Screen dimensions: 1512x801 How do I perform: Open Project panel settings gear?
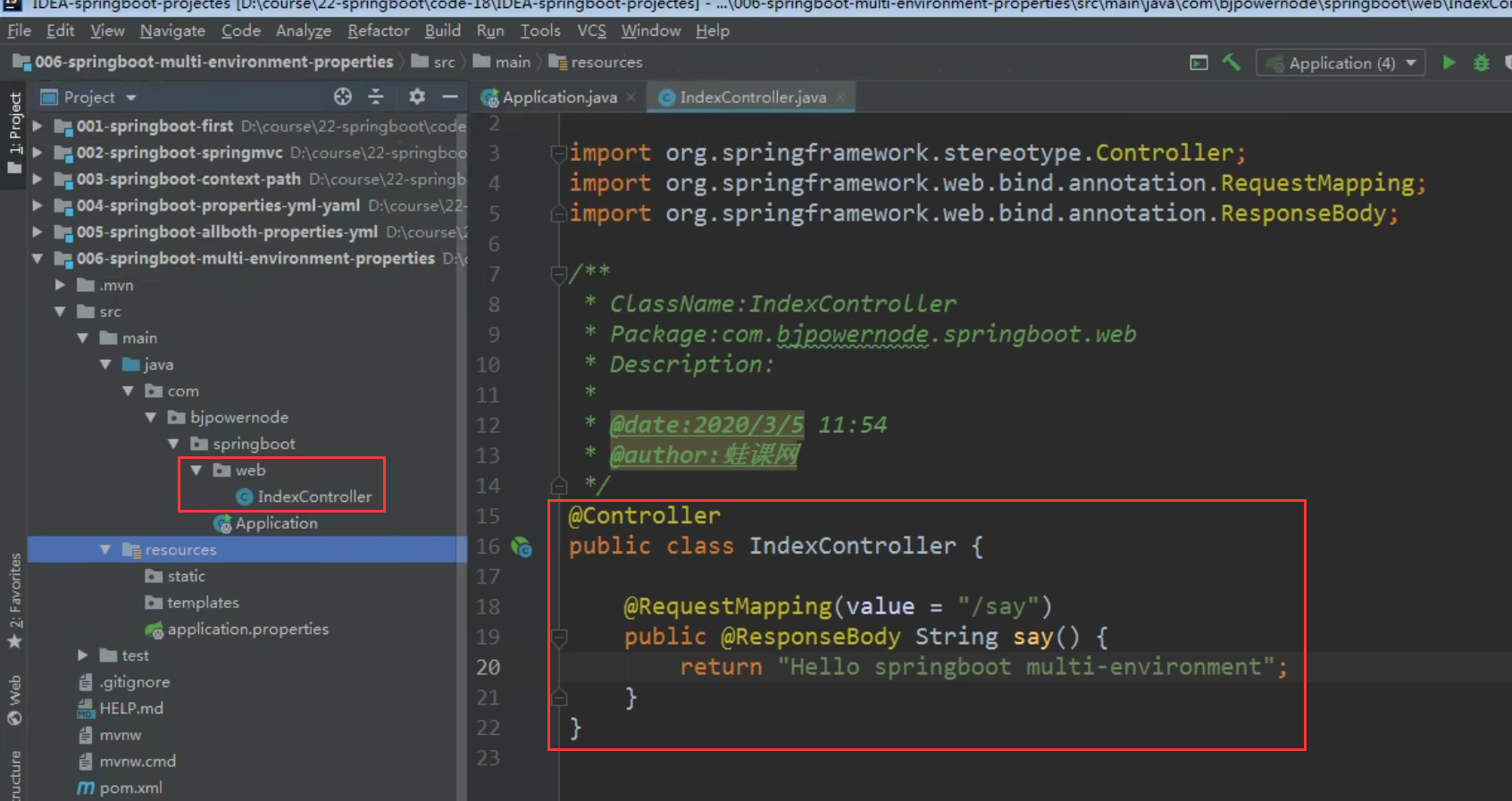coord(417,96)
